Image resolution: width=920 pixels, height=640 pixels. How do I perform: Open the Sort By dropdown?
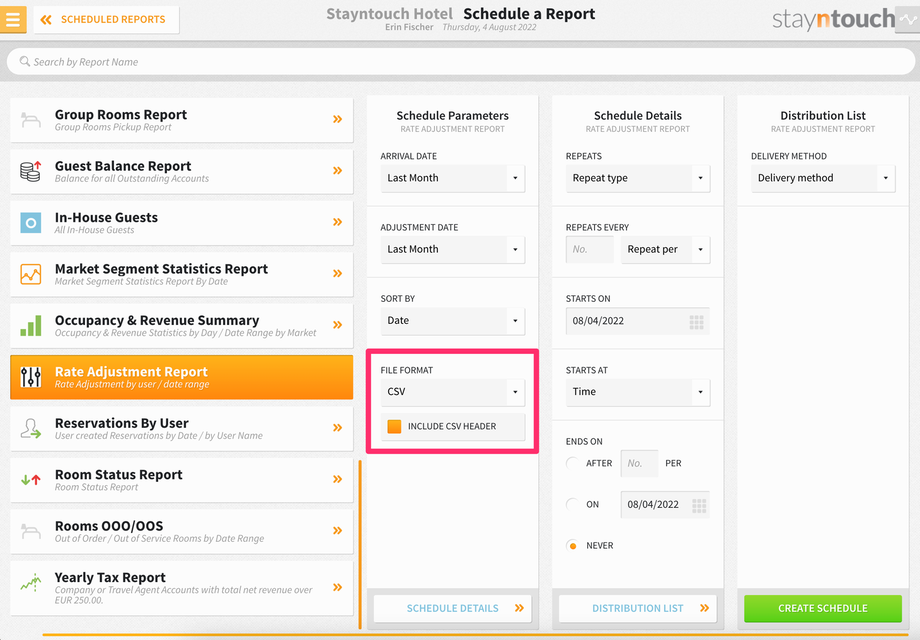coord(452,321)
